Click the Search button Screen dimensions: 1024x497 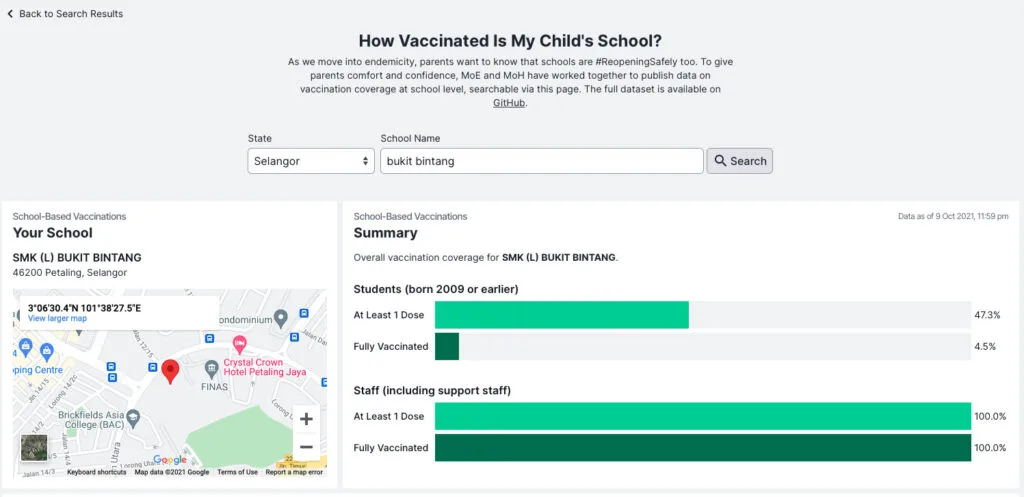740,161
